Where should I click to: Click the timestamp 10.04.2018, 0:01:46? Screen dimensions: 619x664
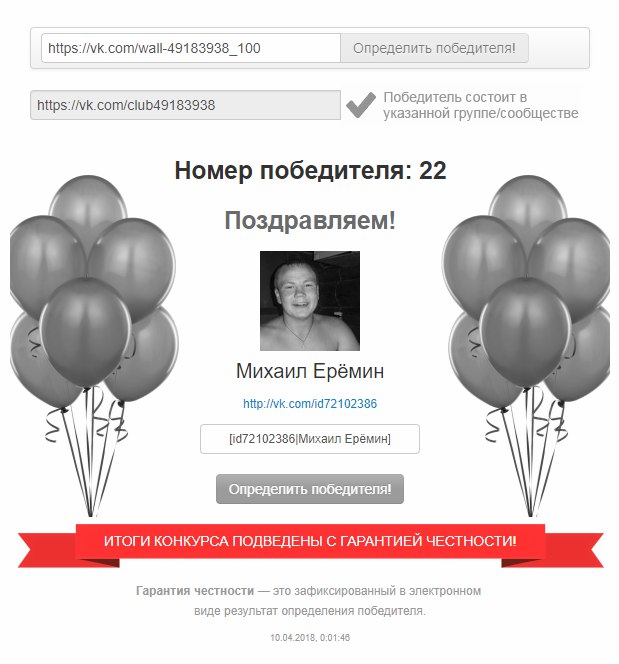310,637
